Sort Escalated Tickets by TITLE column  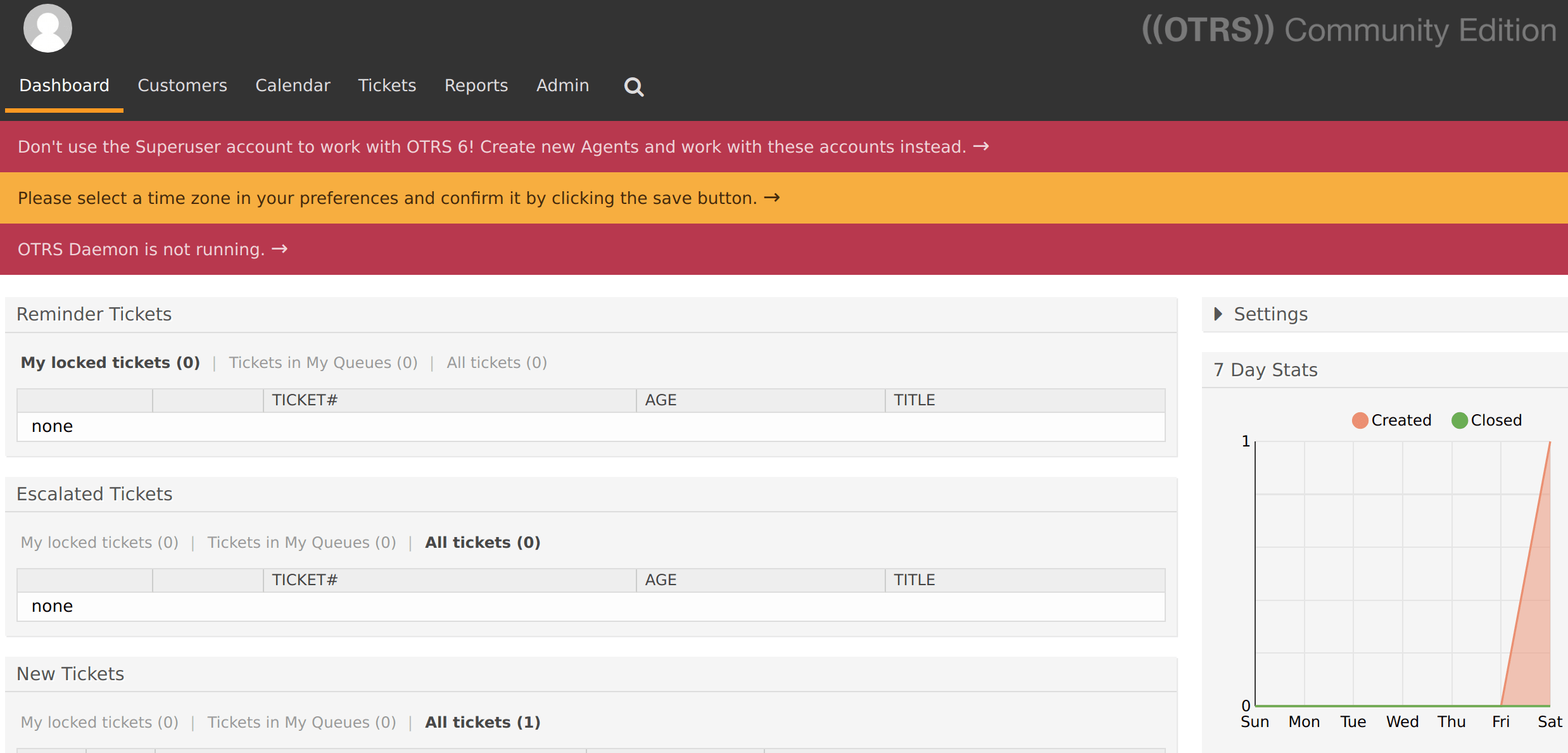tap(1025, 580)
